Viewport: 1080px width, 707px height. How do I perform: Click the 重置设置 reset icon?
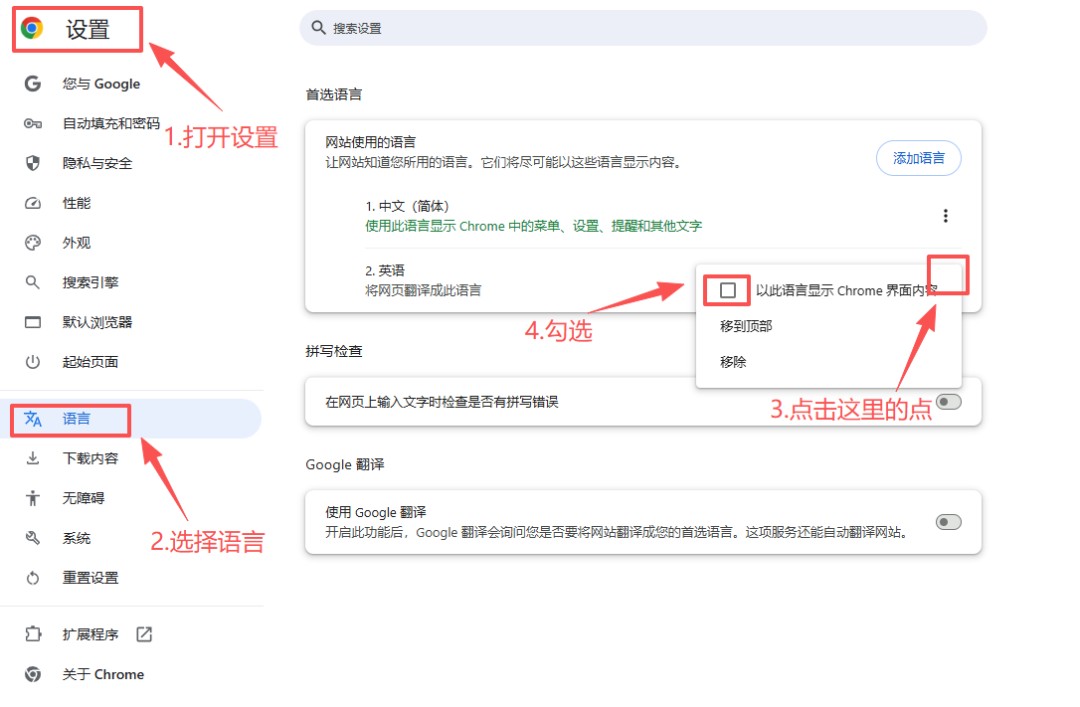pos(30,578)
